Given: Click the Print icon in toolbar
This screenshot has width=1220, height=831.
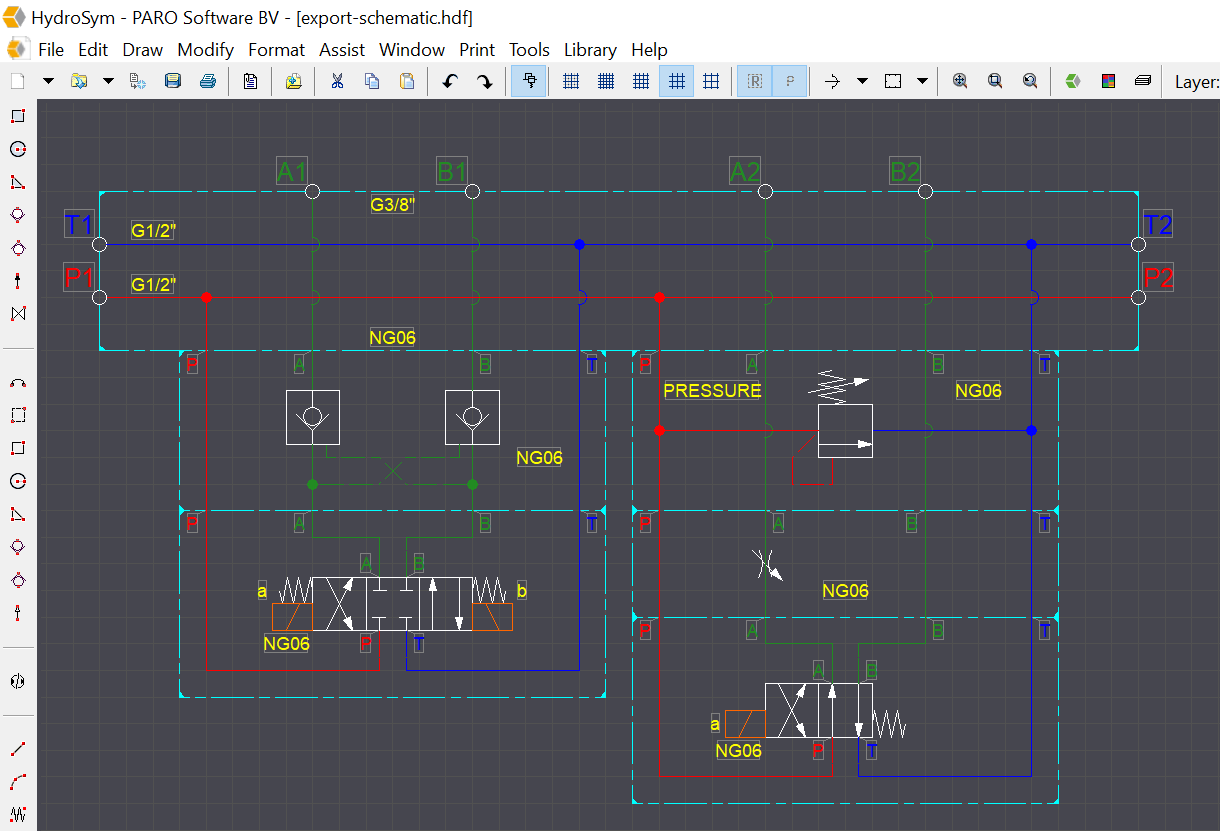Looking at the screenshot, I should tap(208, 81).
